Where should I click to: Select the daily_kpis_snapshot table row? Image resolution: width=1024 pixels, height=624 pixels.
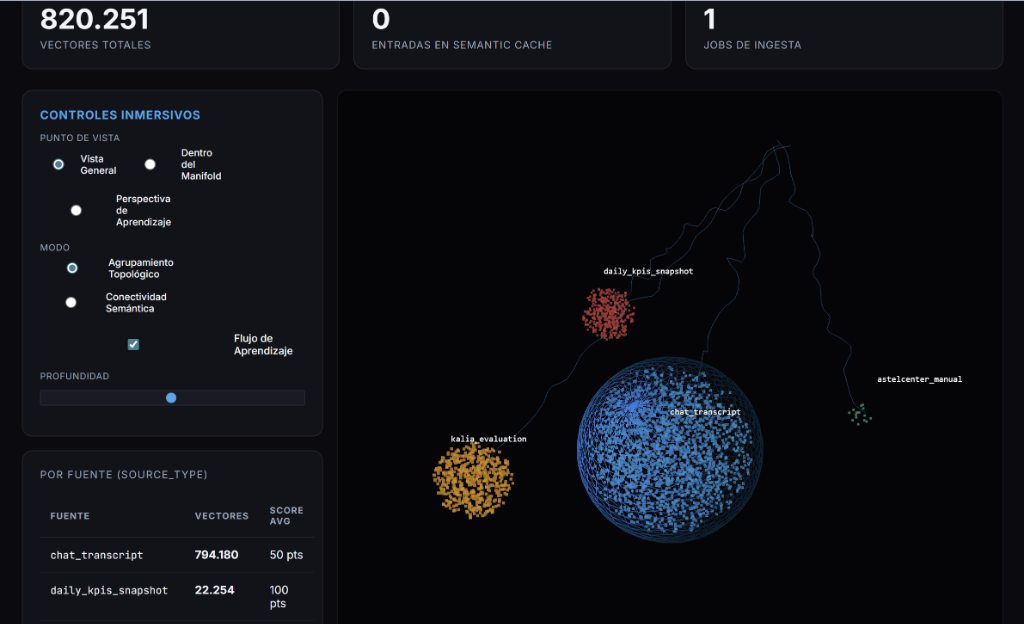pos(109,590)
